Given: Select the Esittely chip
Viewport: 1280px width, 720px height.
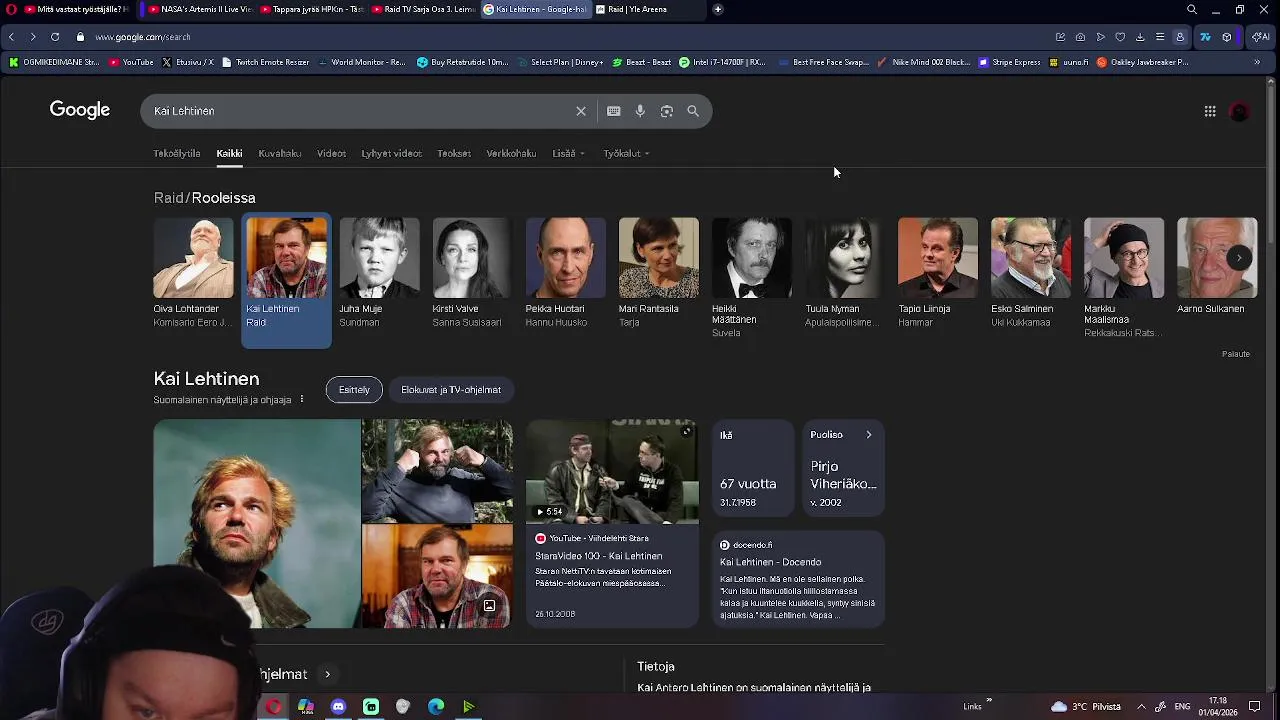Looking at the screenshot, I should (354, 390).
